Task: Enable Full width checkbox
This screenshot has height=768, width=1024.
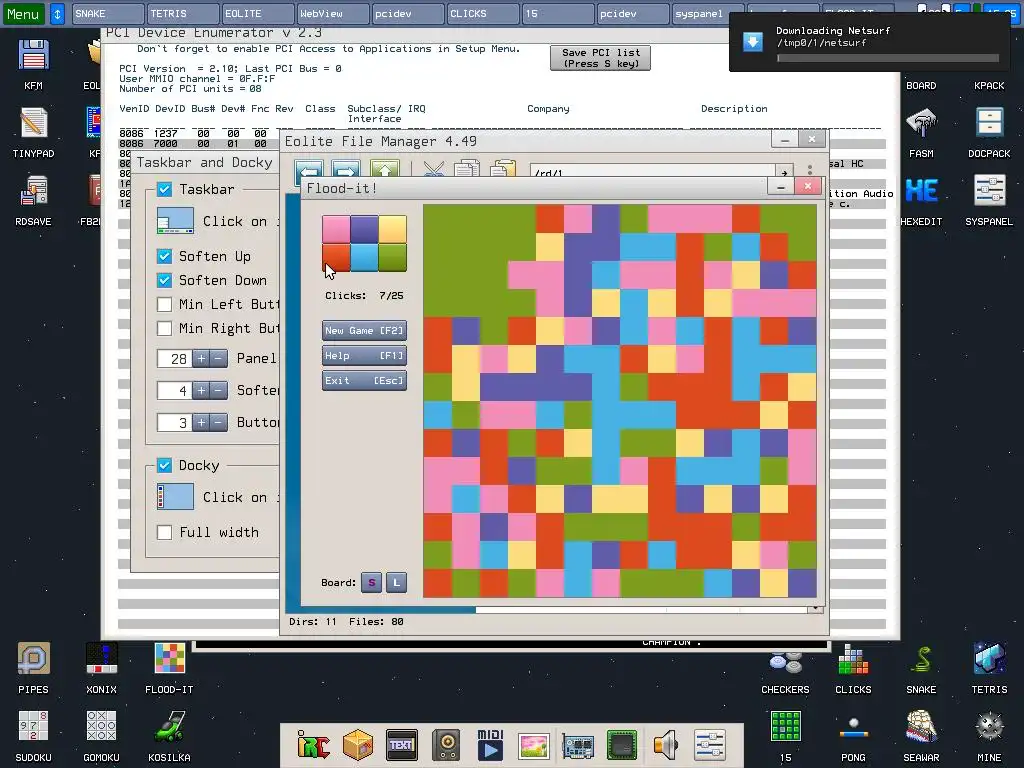Action: 165,532
